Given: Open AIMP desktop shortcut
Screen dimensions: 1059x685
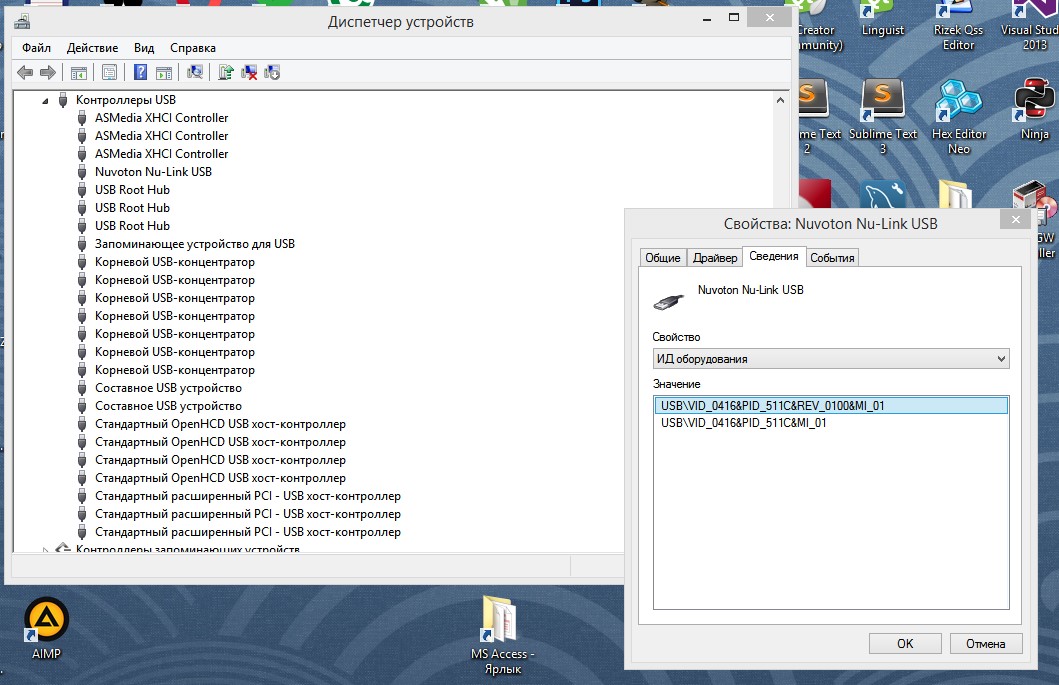Looking at the screenshot, I should (x=46, y=628).
